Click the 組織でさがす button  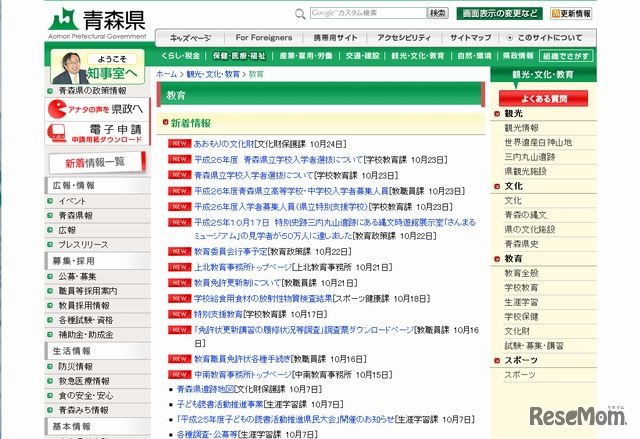(x=566, y=56)
